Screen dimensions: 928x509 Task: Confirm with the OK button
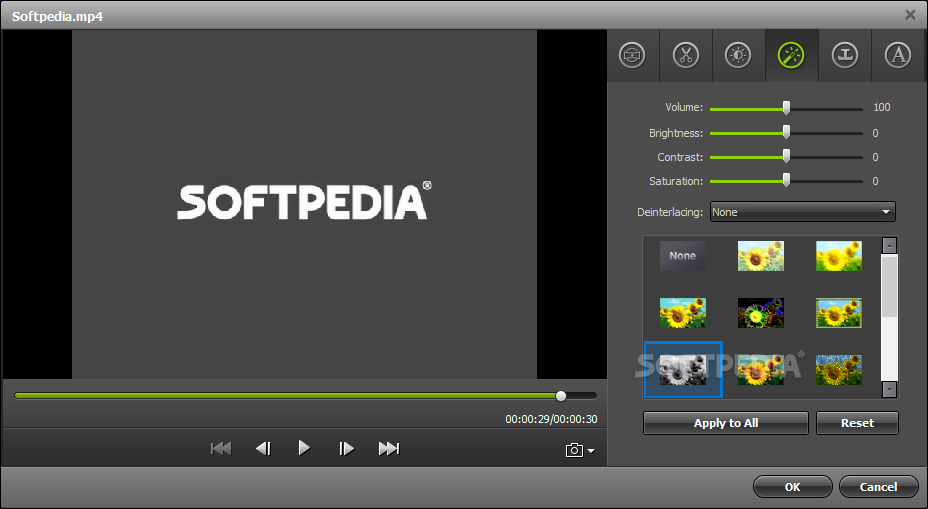[x=792, y=487]
